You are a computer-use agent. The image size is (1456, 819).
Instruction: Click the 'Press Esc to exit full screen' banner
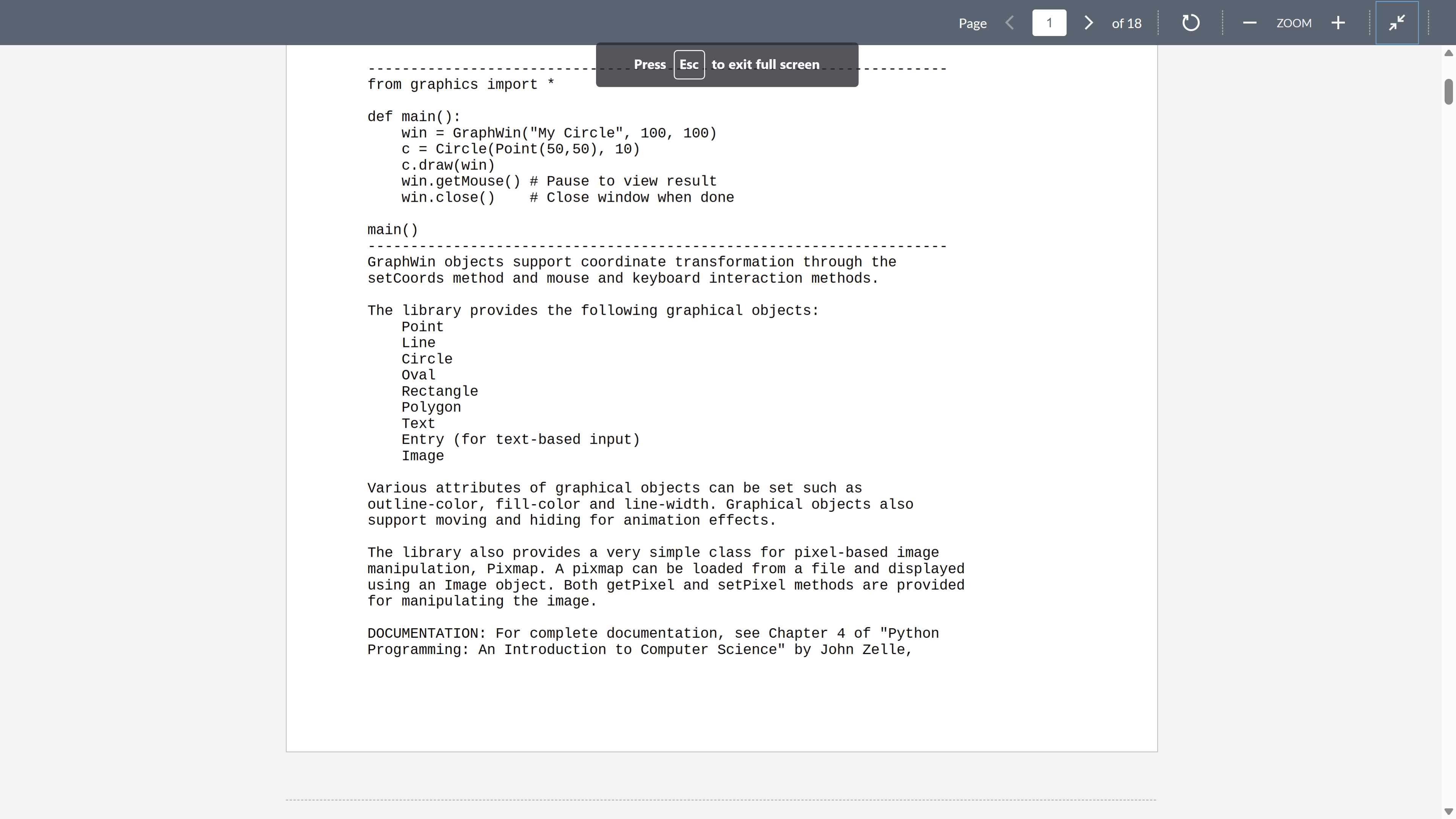coord(726,64)
